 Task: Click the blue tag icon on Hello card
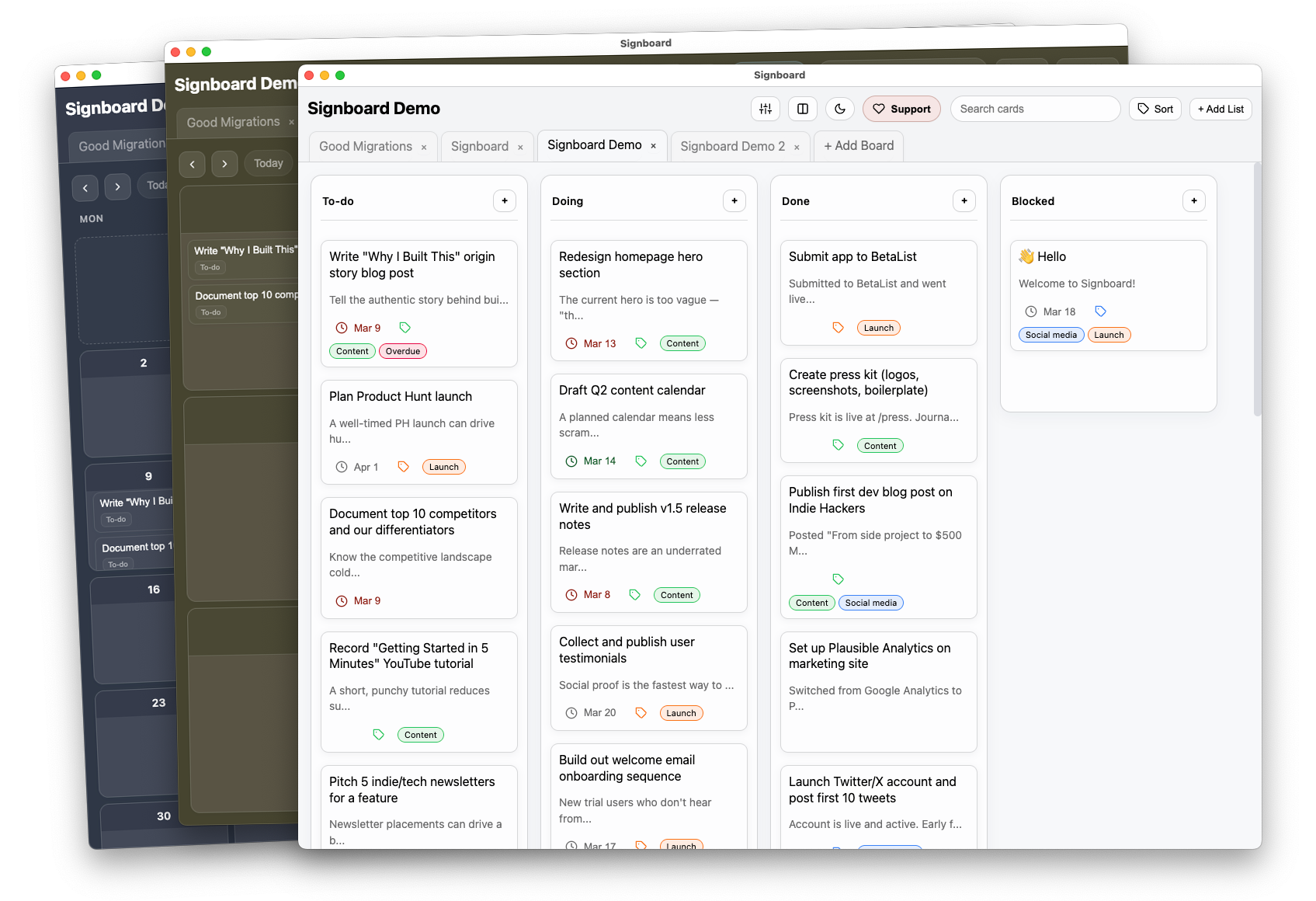tap(1100, 311)
